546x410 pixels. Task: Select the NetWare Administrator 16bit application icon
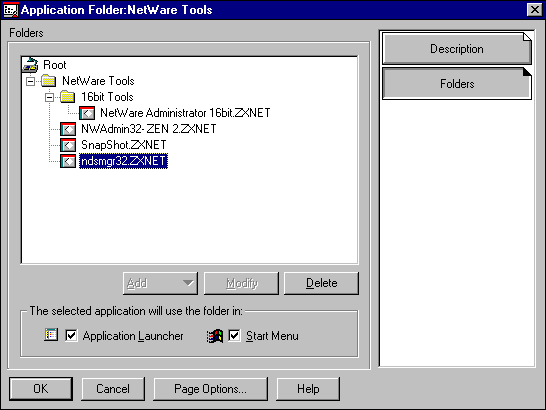(x=87, y=113)
